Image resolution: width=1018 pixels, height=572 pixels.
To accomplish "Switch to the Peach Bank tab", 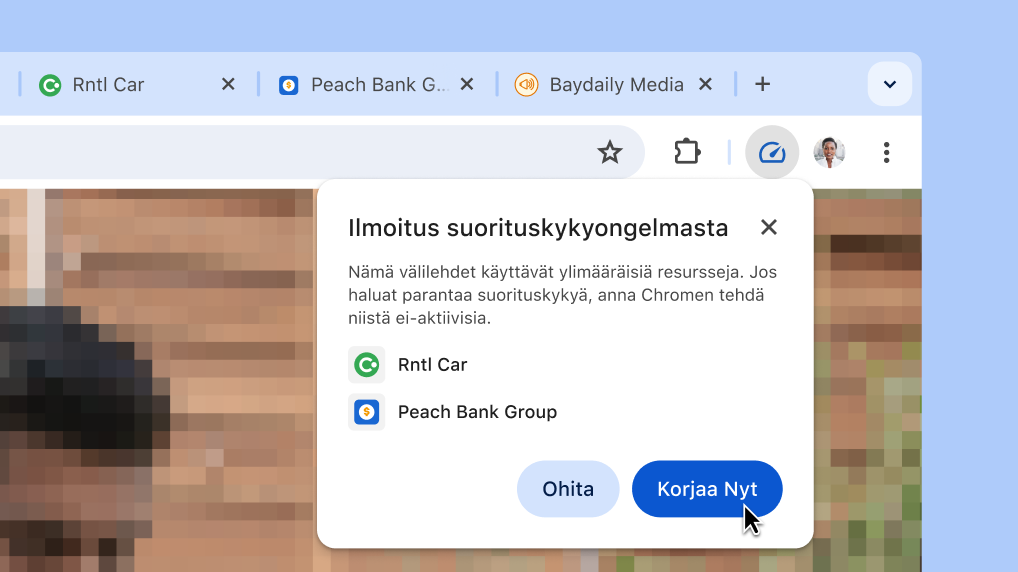I will click(x=377, y=84).
